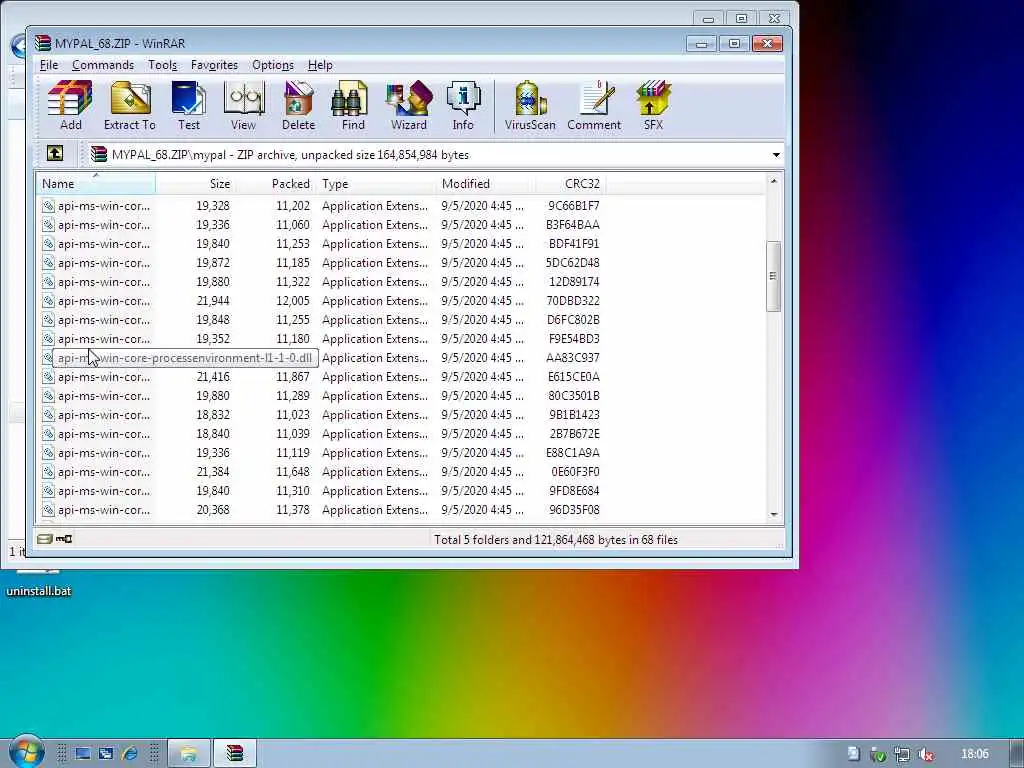The height and width of the screenshot is (768, 1024).
Task: Start VirusScan from toolbar
Action: point(530,106)
